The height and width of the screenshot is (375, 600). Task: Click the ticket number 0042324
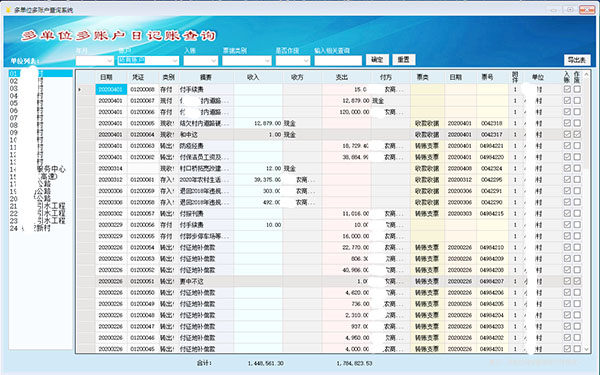click(492, 168)
